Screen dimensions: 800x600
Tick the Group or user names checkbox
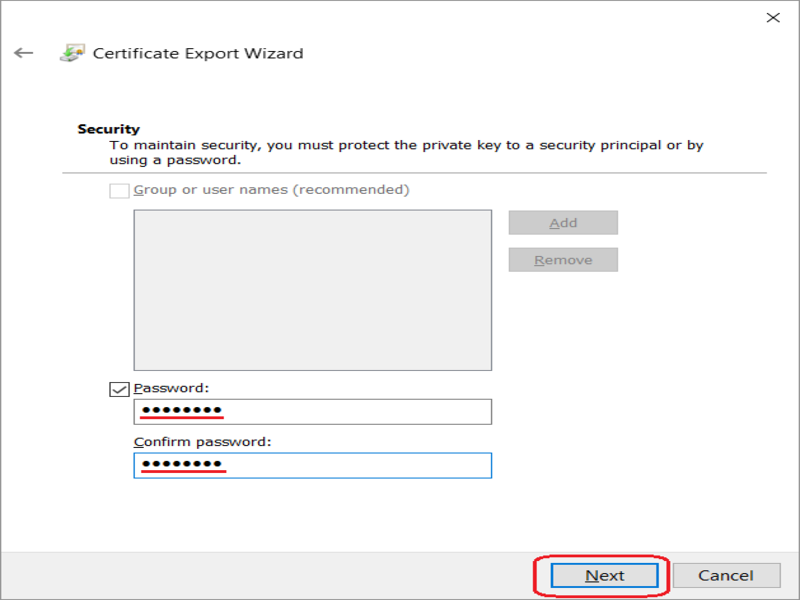(119, 190)
